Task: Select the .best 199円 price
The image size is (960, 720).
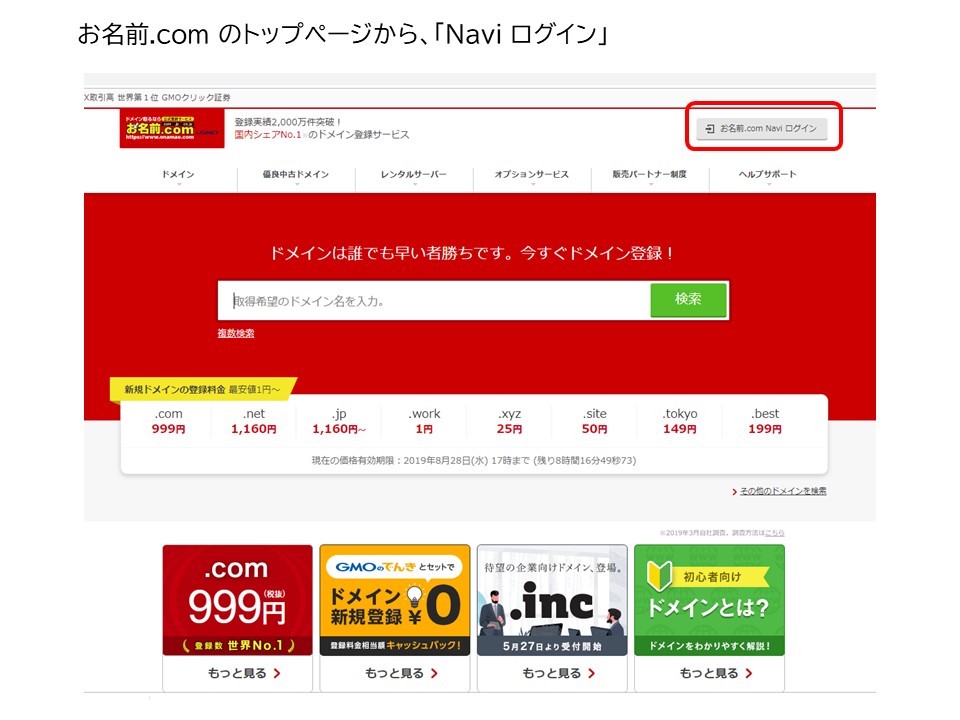Action: tap(765, 421)
